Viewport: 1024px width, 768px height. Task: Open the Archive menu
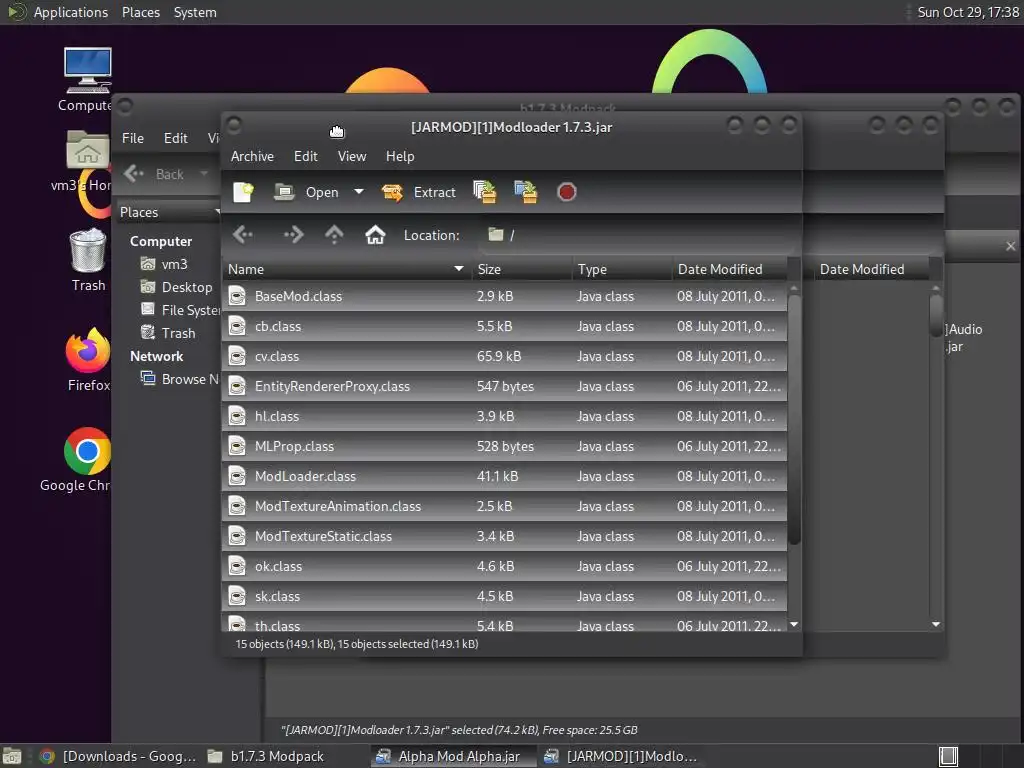[252, 156]
